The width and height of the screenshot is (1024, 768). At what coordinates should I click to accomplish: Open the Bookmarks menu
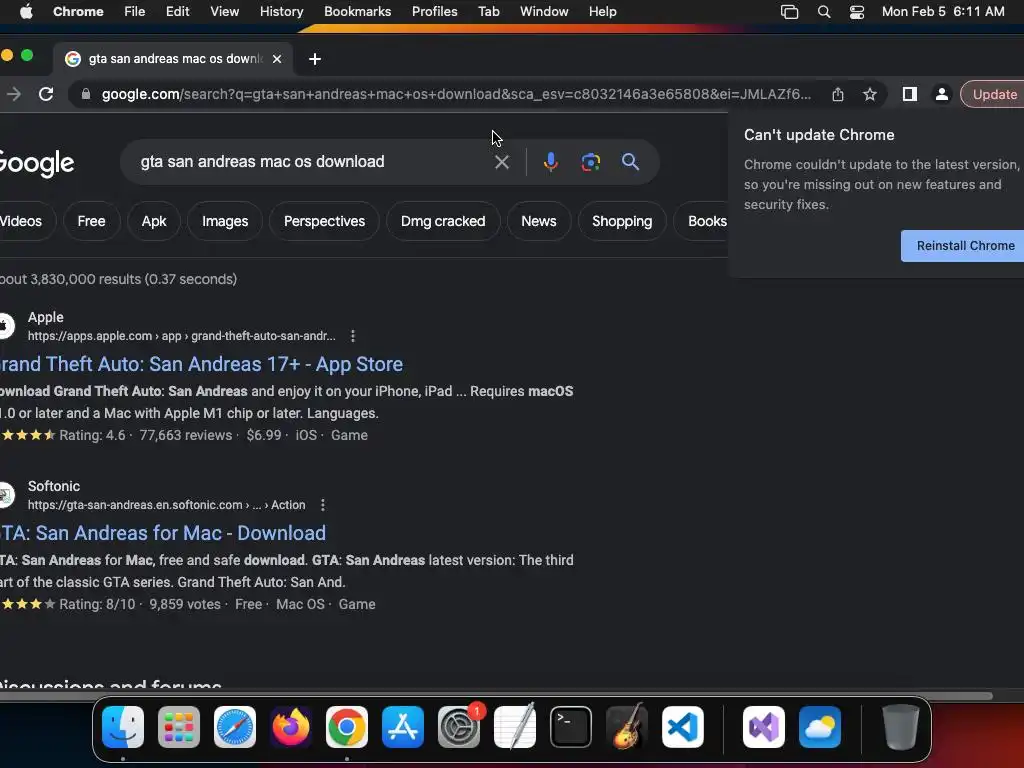(357, 12)
